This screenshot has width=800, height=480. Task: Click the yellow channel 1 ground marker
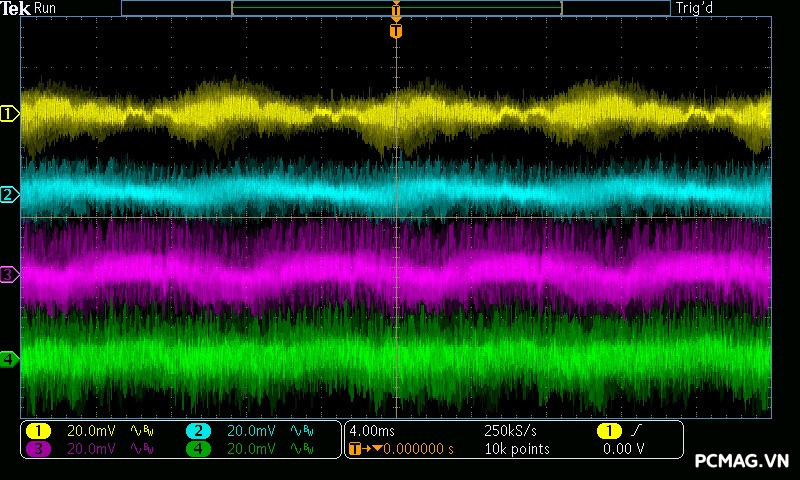point(9,114)
